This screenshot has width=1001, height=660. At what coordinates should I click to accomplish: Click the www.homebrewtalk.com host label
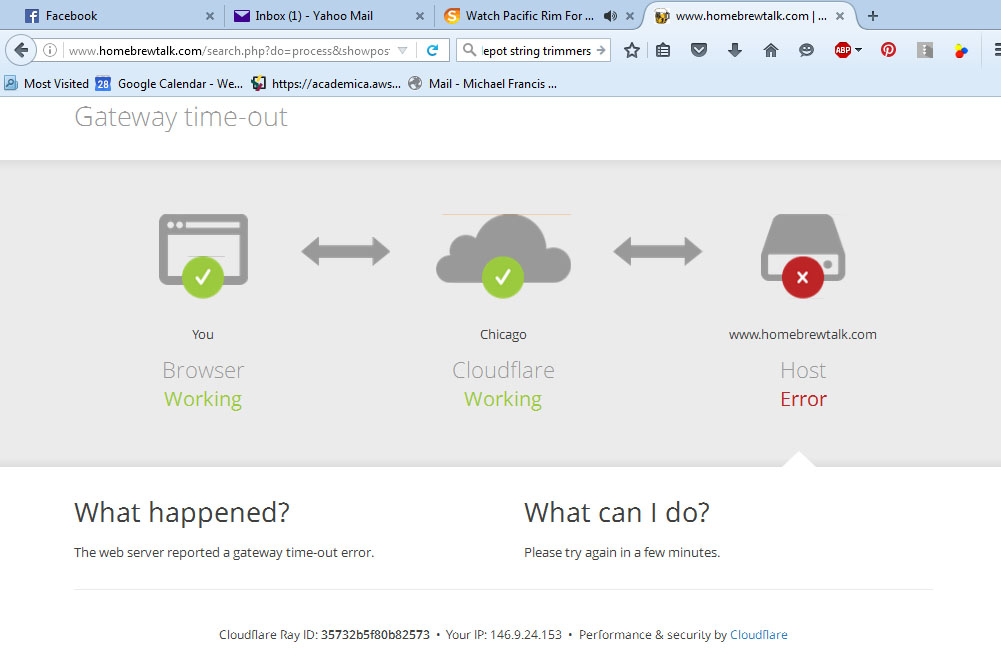click(802, 334)
